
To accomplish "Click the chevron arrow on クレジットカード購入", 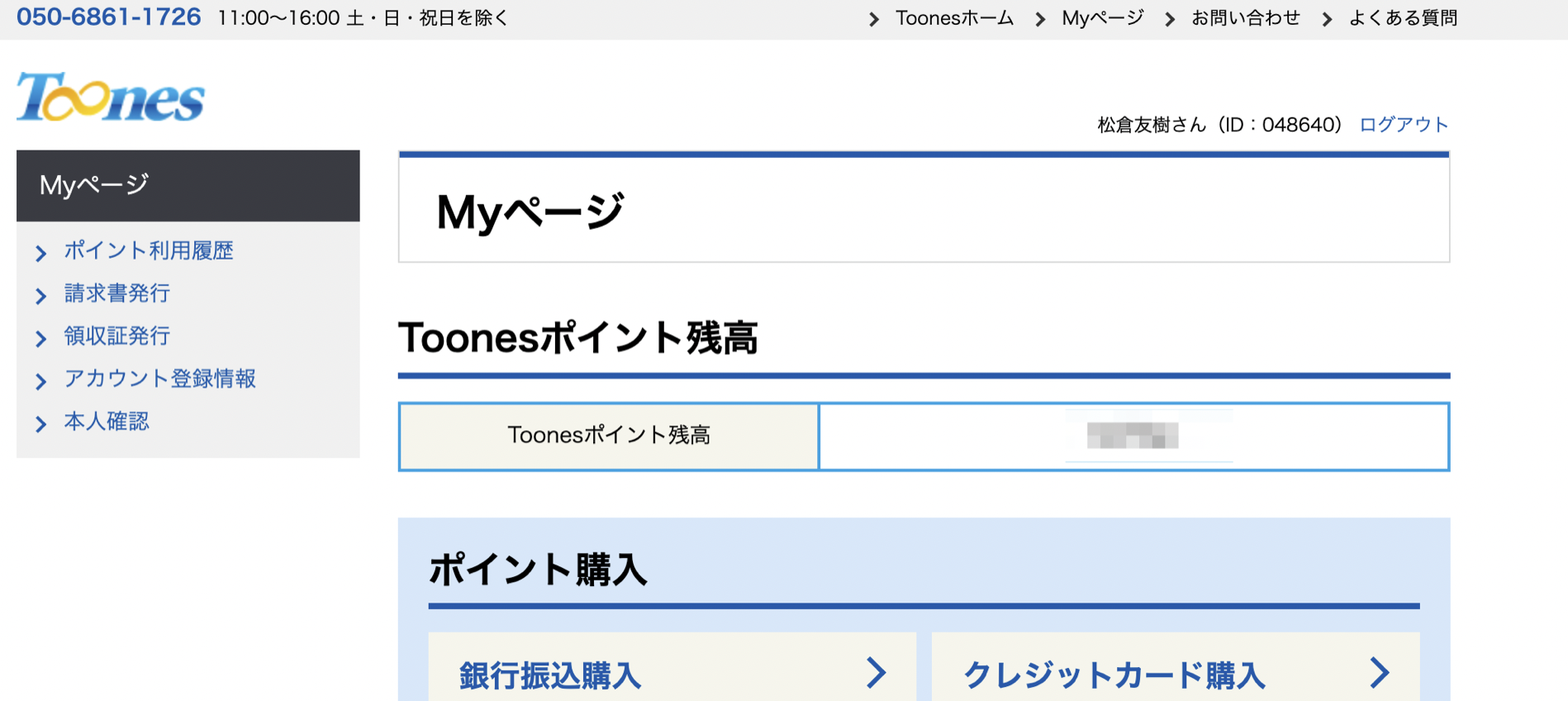I will pyautogui.click(x=1380, y=673).
